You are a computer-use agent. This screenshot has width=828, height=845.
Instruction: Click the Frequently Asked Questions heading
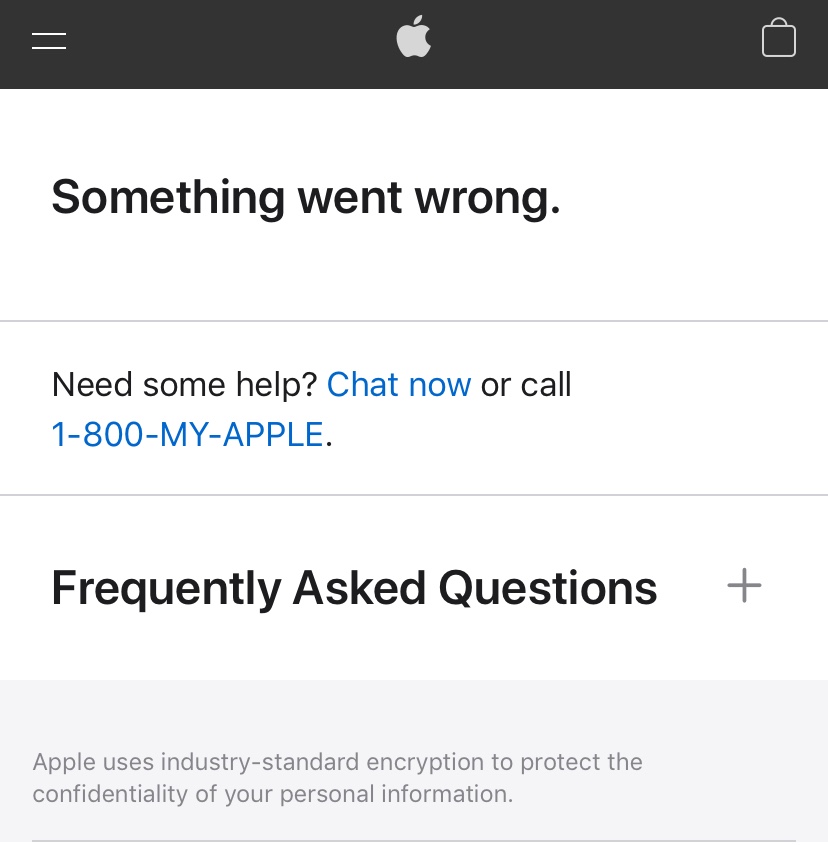click(x=354, y=587)
